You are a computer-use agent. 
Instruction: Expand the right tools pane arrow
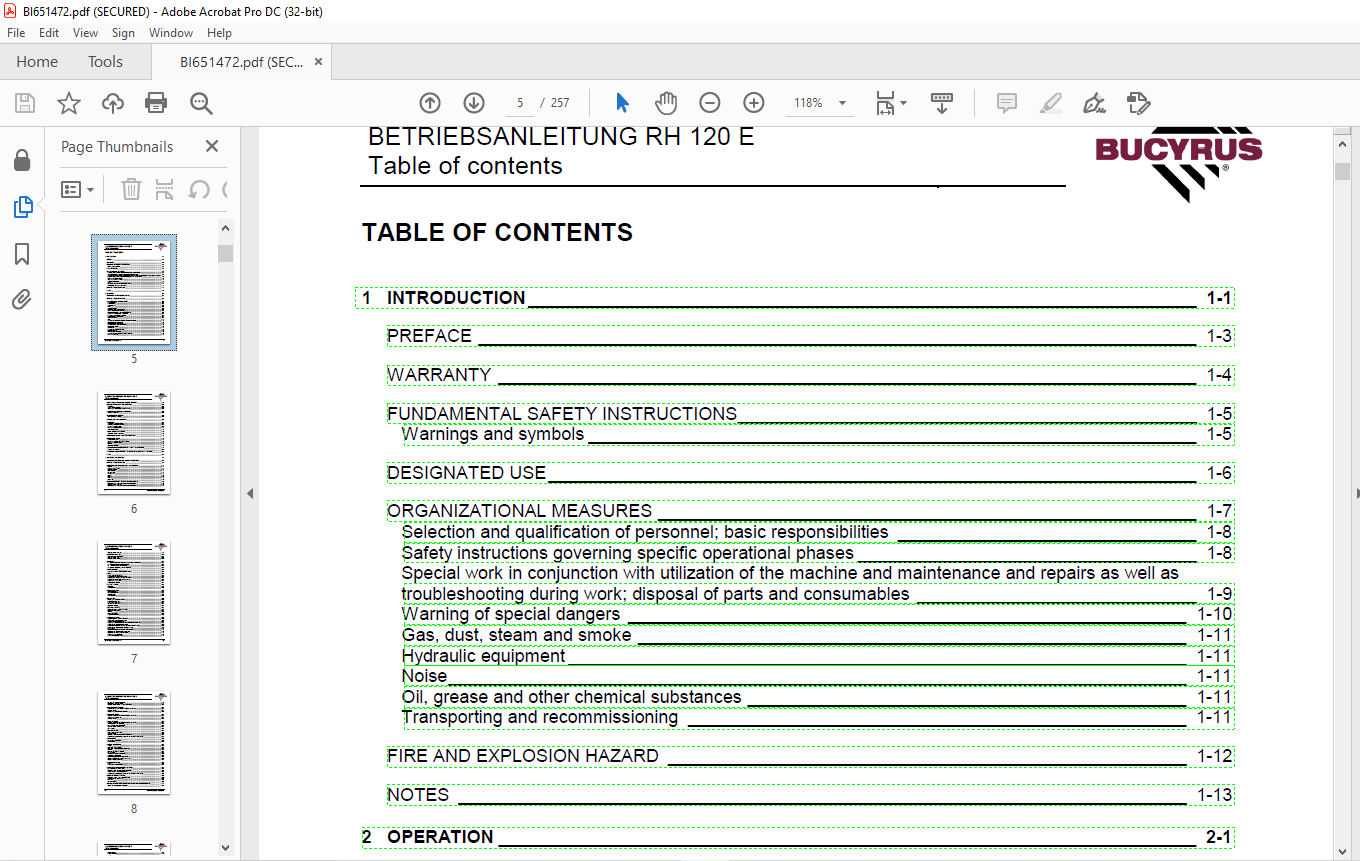pos(1356,493)
